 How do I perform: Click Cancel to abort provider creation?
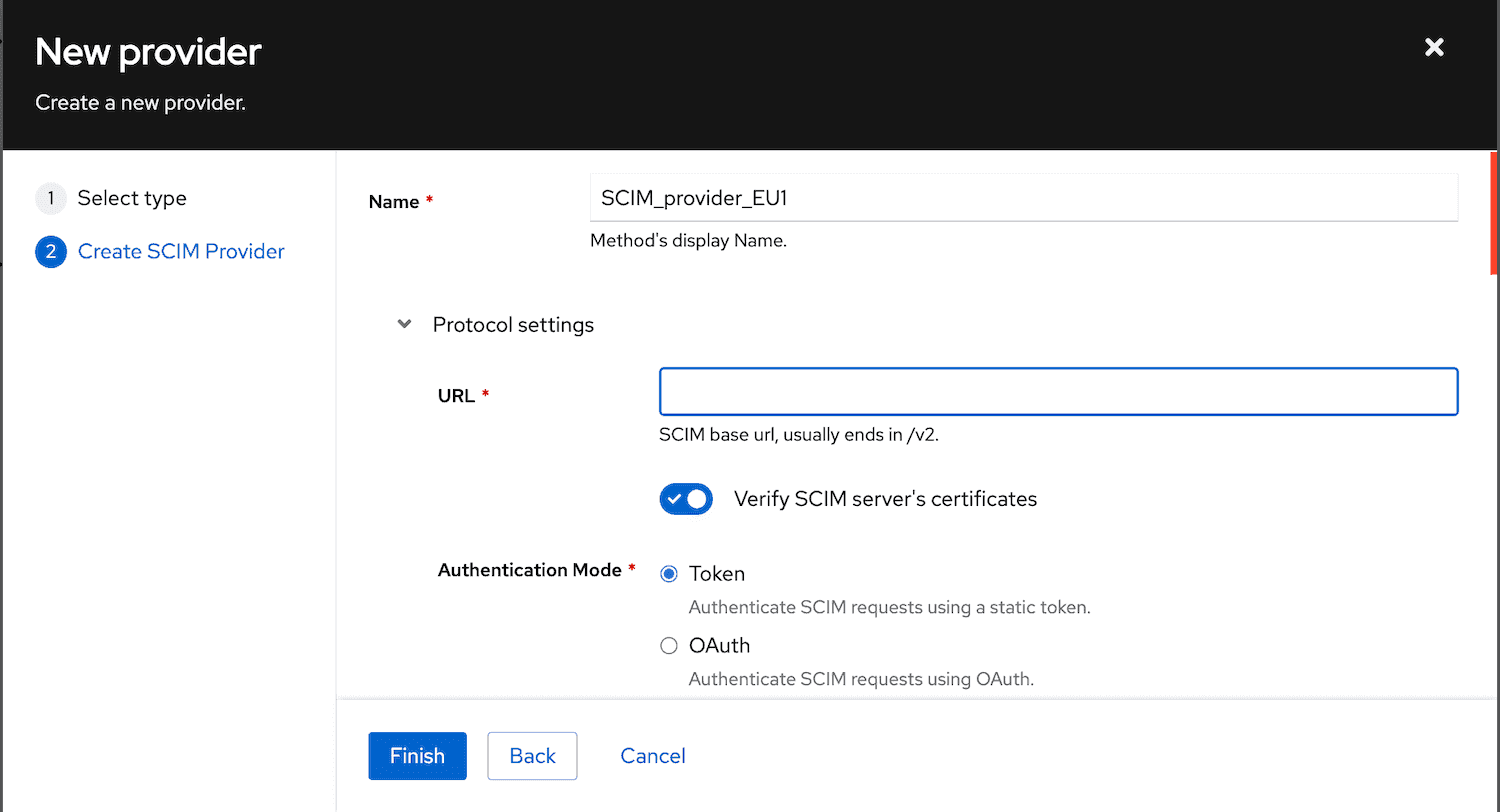652,755
